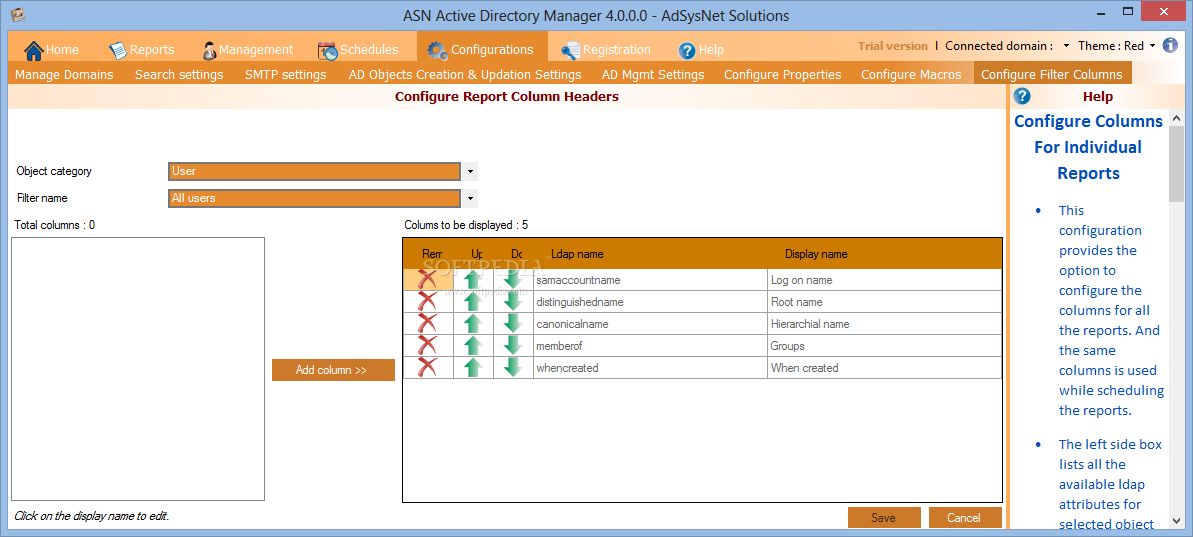Click the Help question mark icon in tab bar
The height and width of the screenshot is (537, 1193).
pyautogui.click(x=687, y=51)
